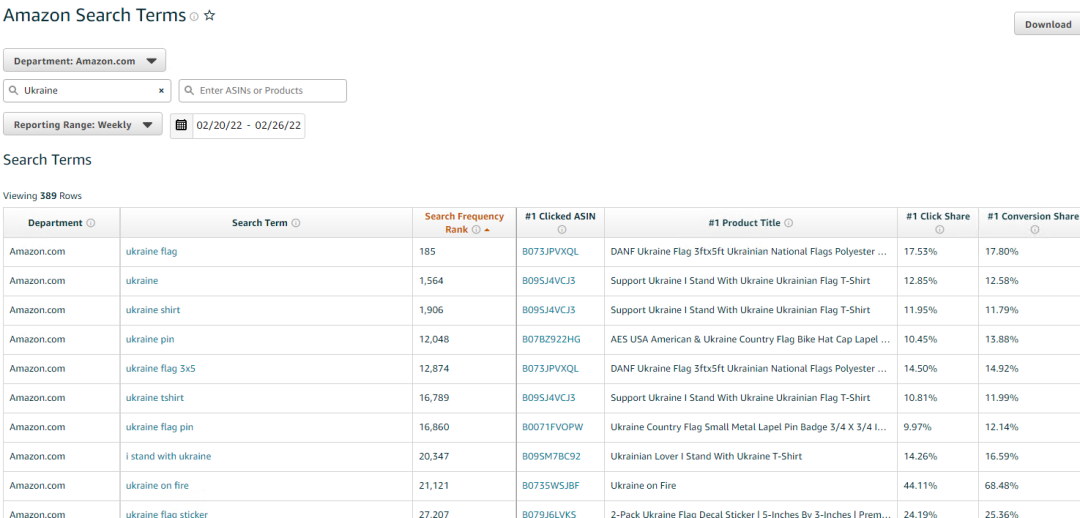This screenshot has width=1080, height=518.
Task: Click the Search Term column header
Action: click(267, 223)
